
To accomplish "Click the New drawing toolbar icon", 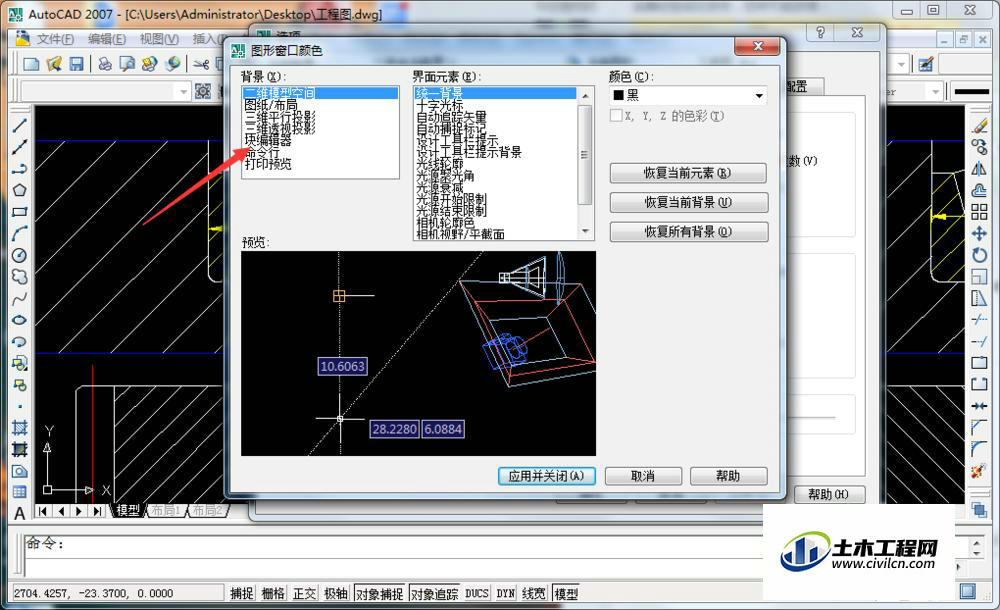I will pos(31,64).
